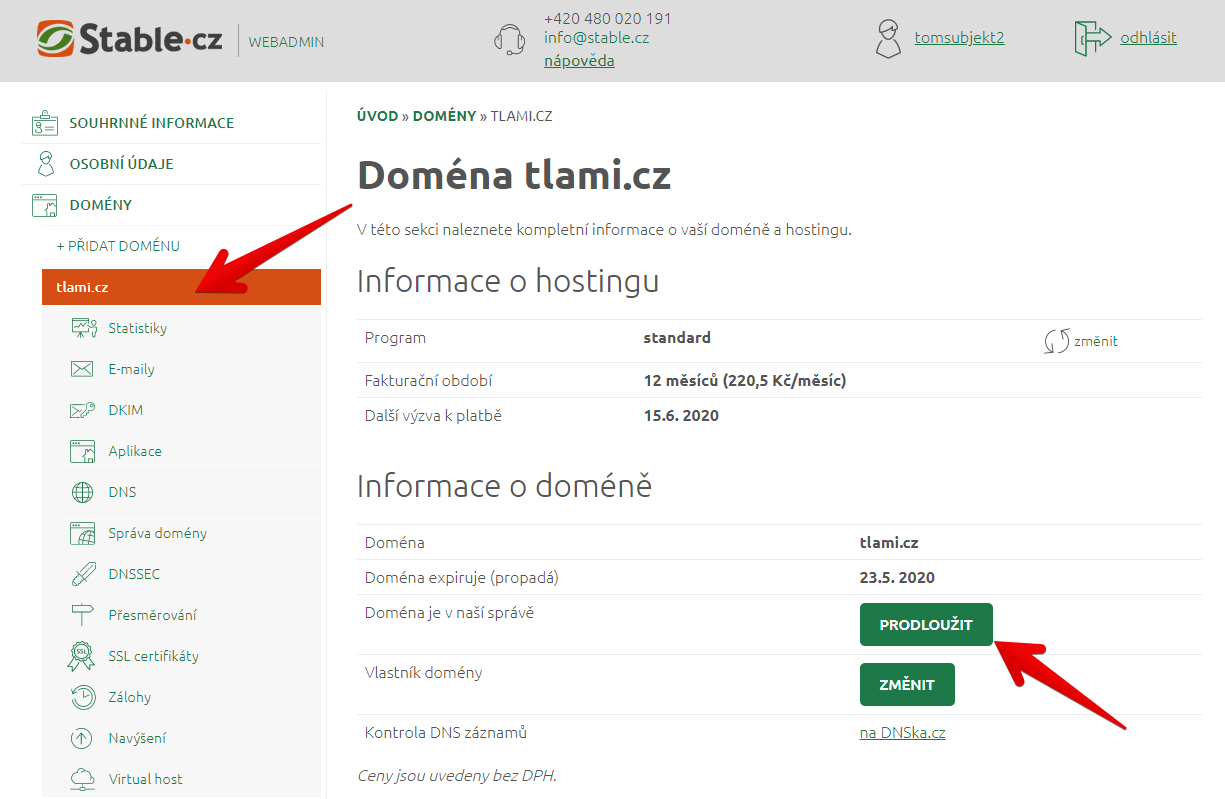Viewport: 1225px width, 799px height.
Task: Open Virtual host settings
Action: [146, 779]
